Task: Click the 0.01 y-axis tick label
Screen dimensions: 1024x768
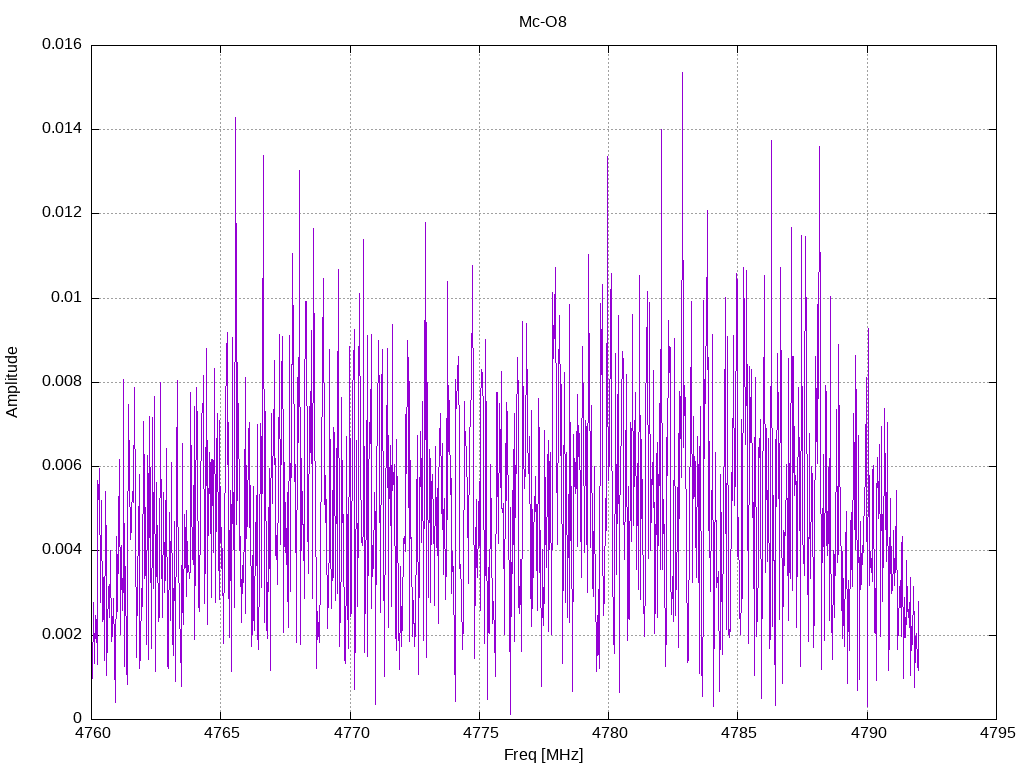Action: 67,297
